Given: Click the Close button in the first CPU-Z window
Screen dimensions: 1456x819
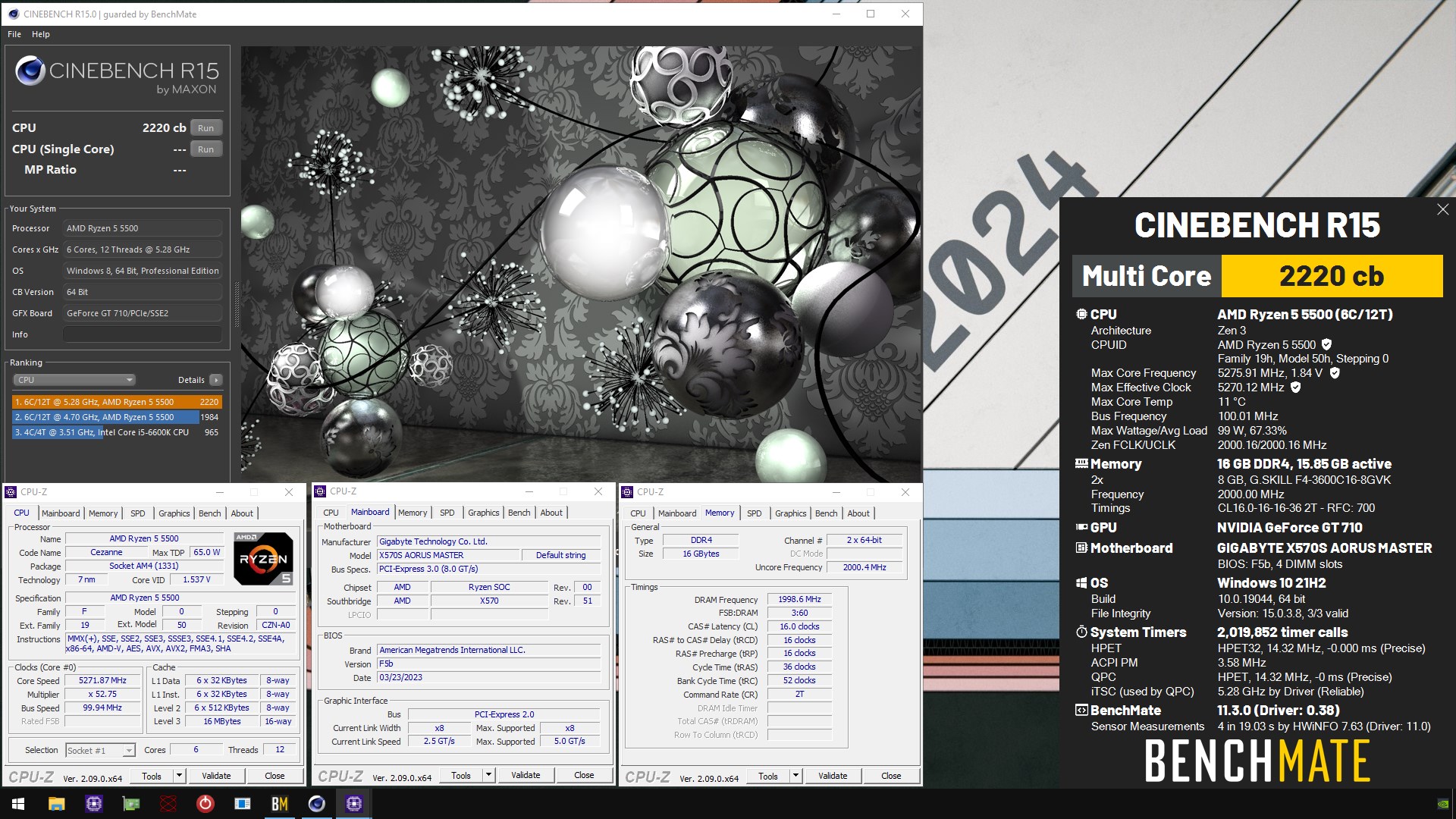Looking at the screenshot, I should point(275,776).
